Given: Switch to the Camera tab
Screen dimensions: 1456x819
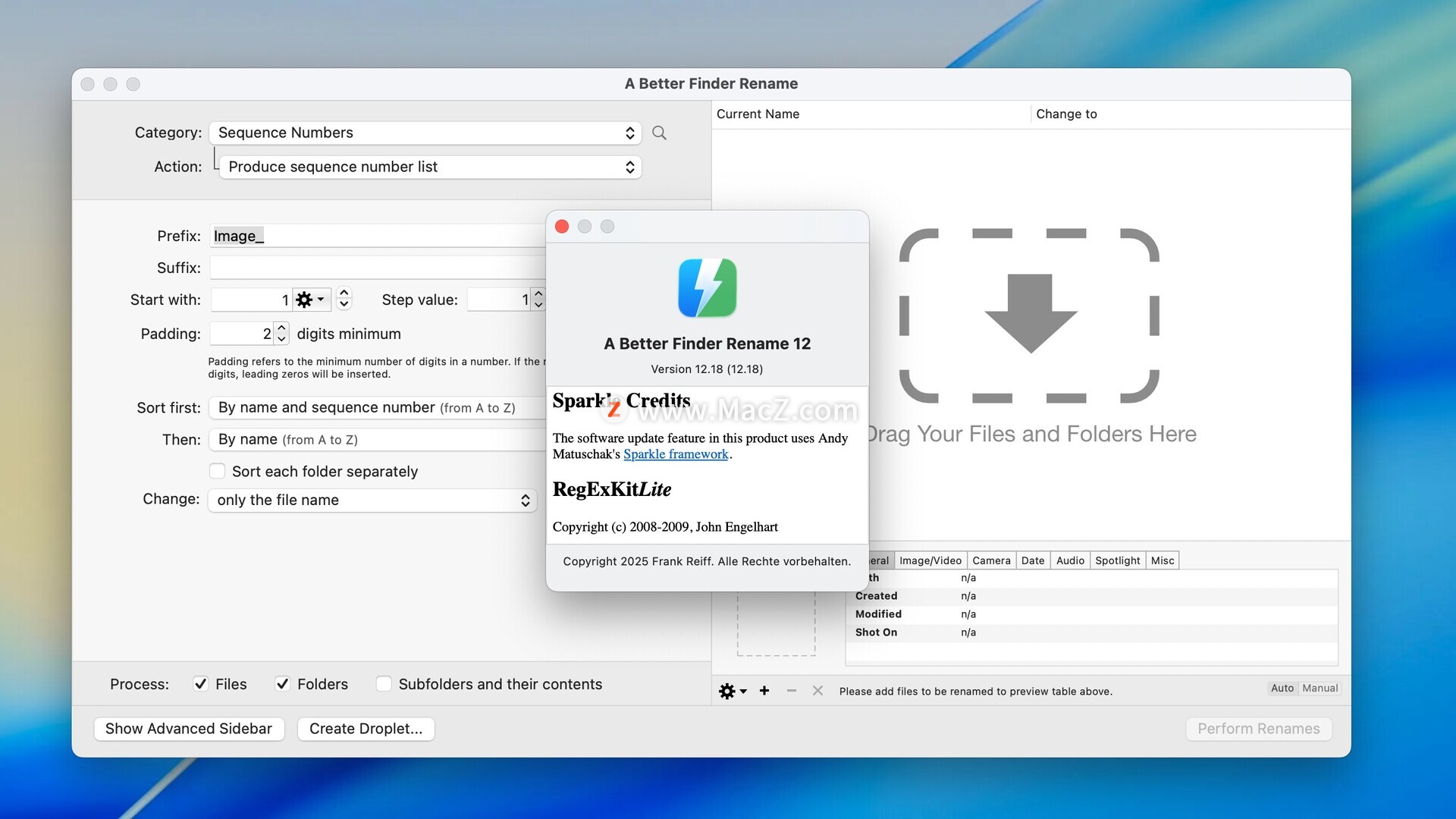Looking at the screenshot, I should 990,560.
